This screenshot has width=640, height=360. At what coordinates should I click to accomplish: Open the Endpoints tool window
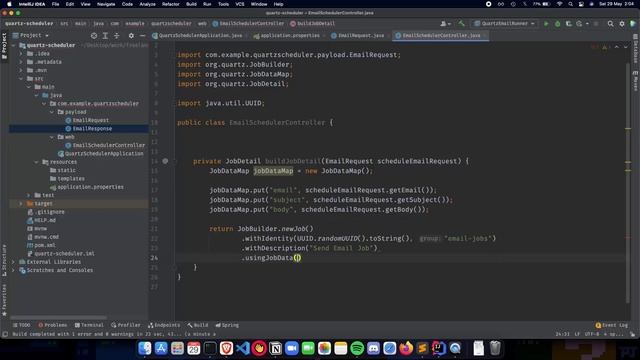tap(164, 325)
